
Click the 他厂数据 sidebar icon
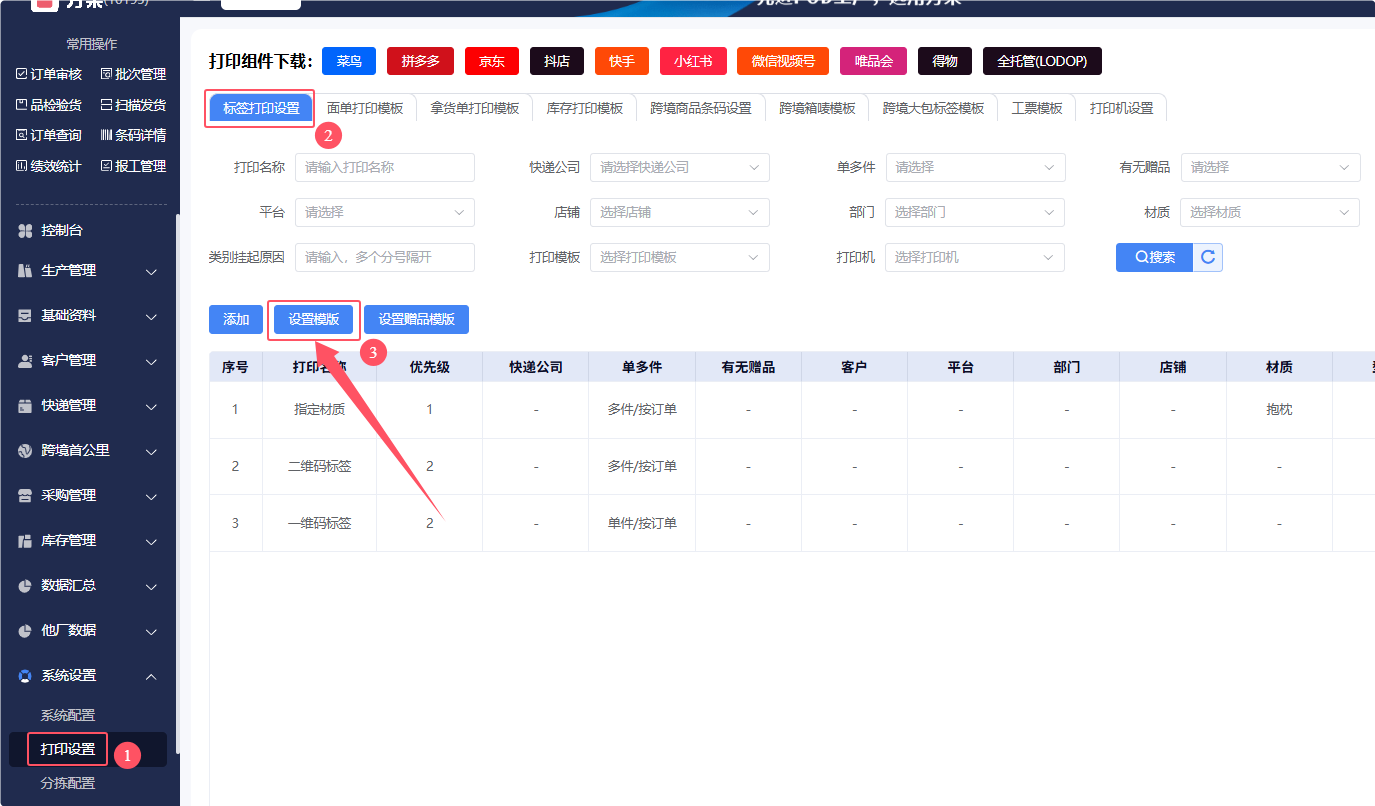coord(26,631)
